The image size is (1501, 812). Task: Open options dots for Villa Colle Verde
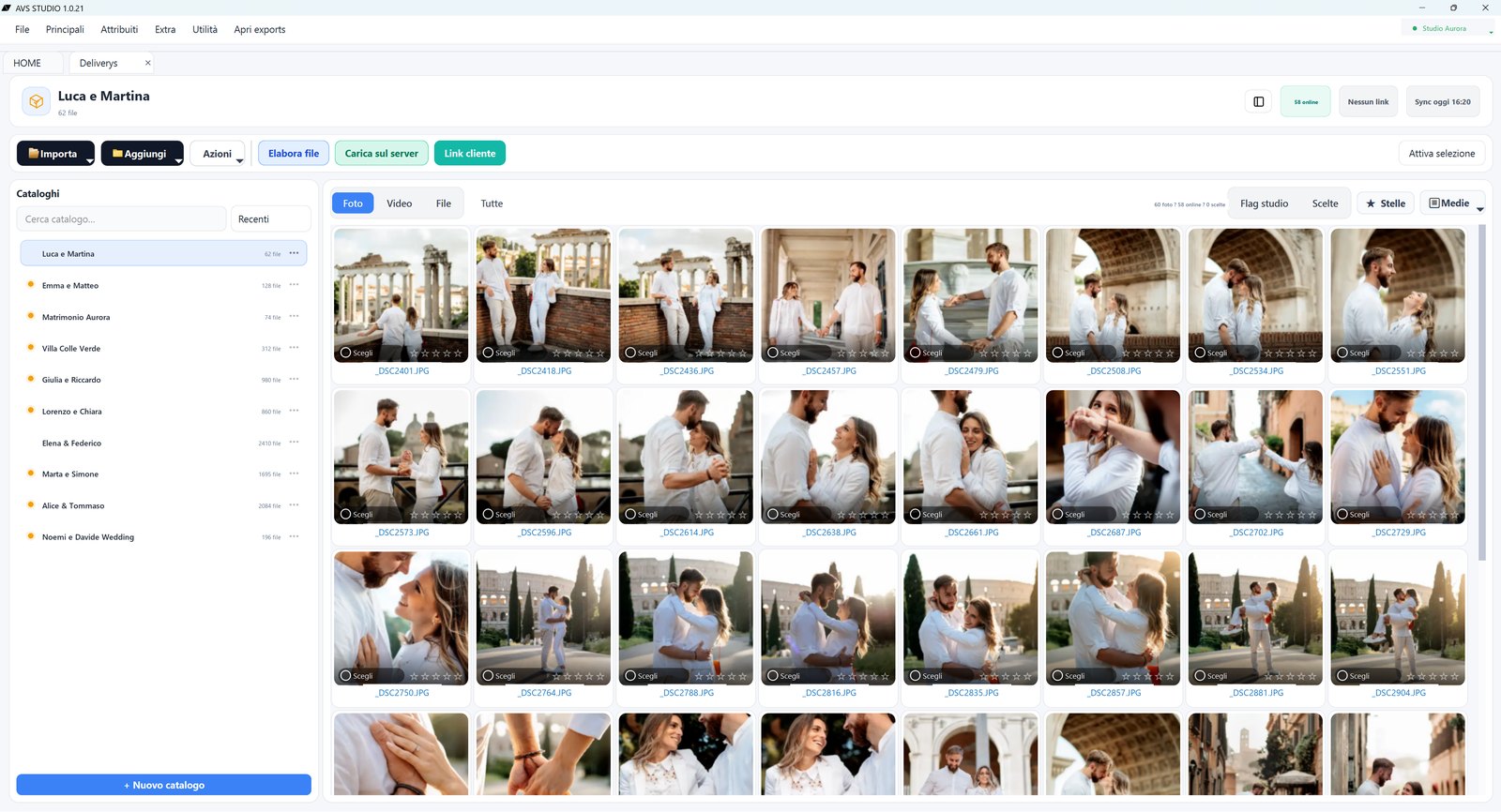tap(294, 348)
